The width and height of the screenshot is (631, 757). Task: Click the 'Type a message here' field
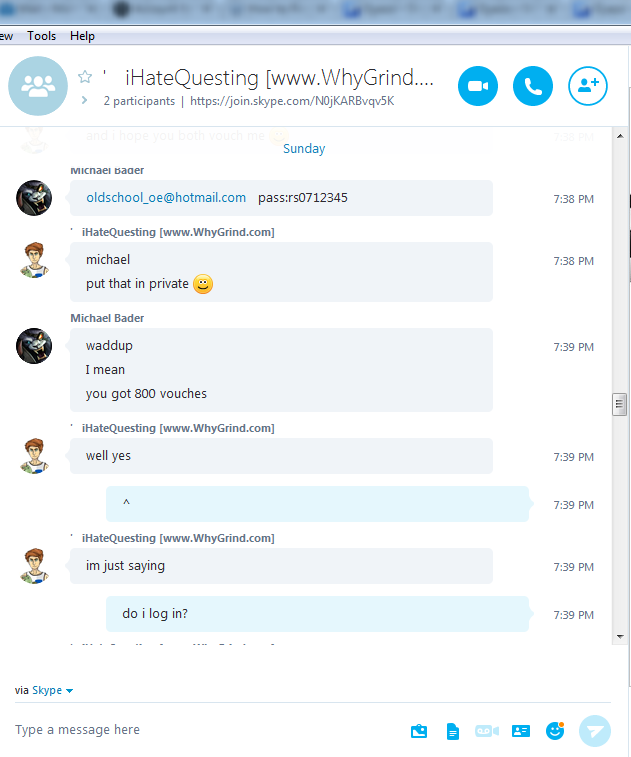(208, 730)
